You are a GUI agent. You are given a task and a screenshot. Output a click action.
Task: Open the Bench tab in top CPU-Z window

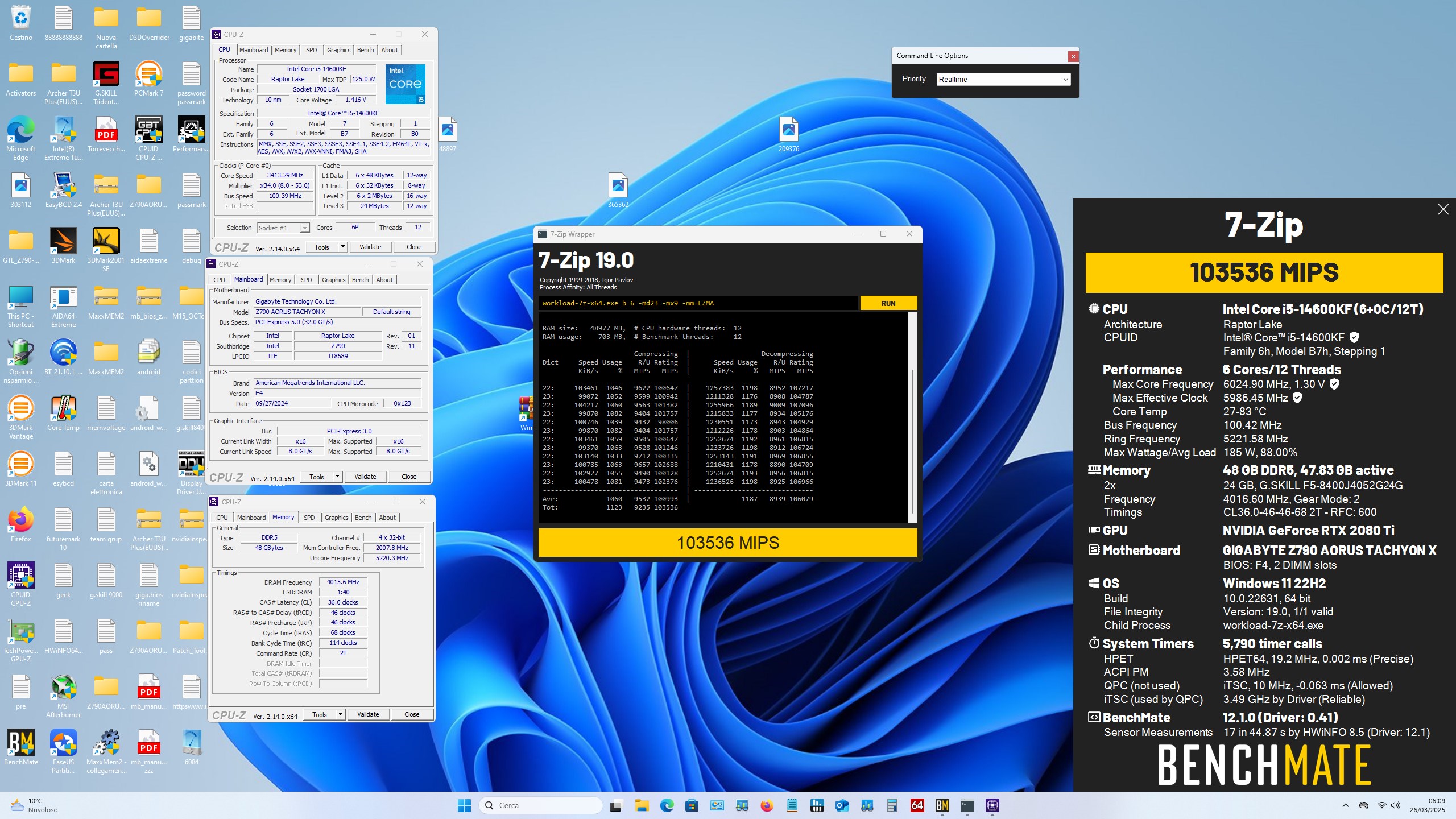coord(365,50)
